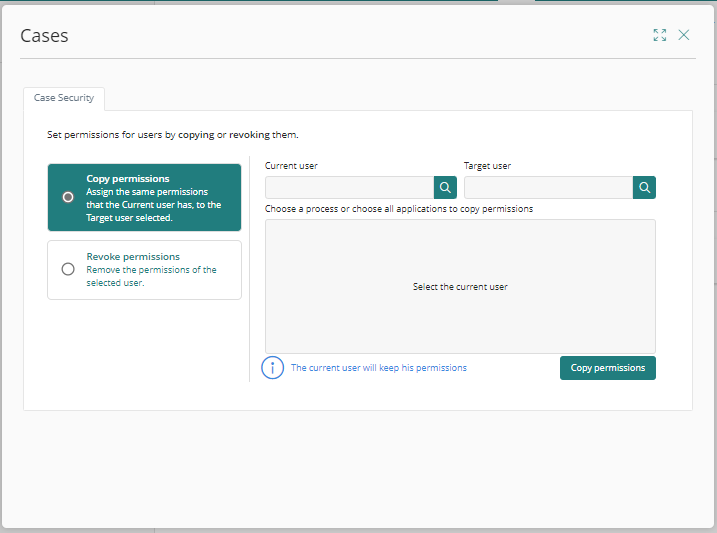Click the Cases dialog title
Image resolution: width=717 pixels, height=533 pixels.
click(44, 36)
